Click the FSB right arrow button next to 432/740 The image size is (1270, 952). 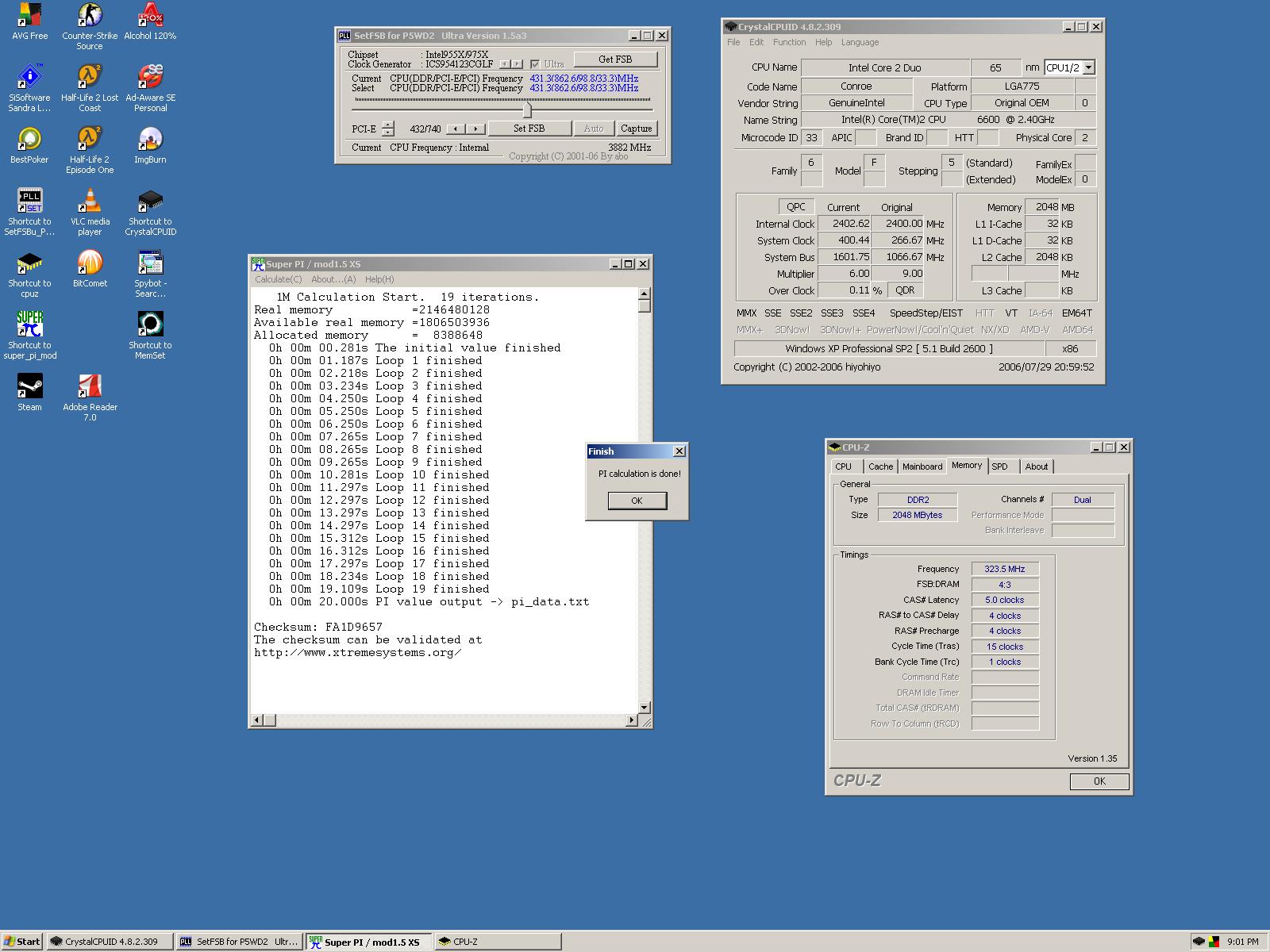[475, 129]
